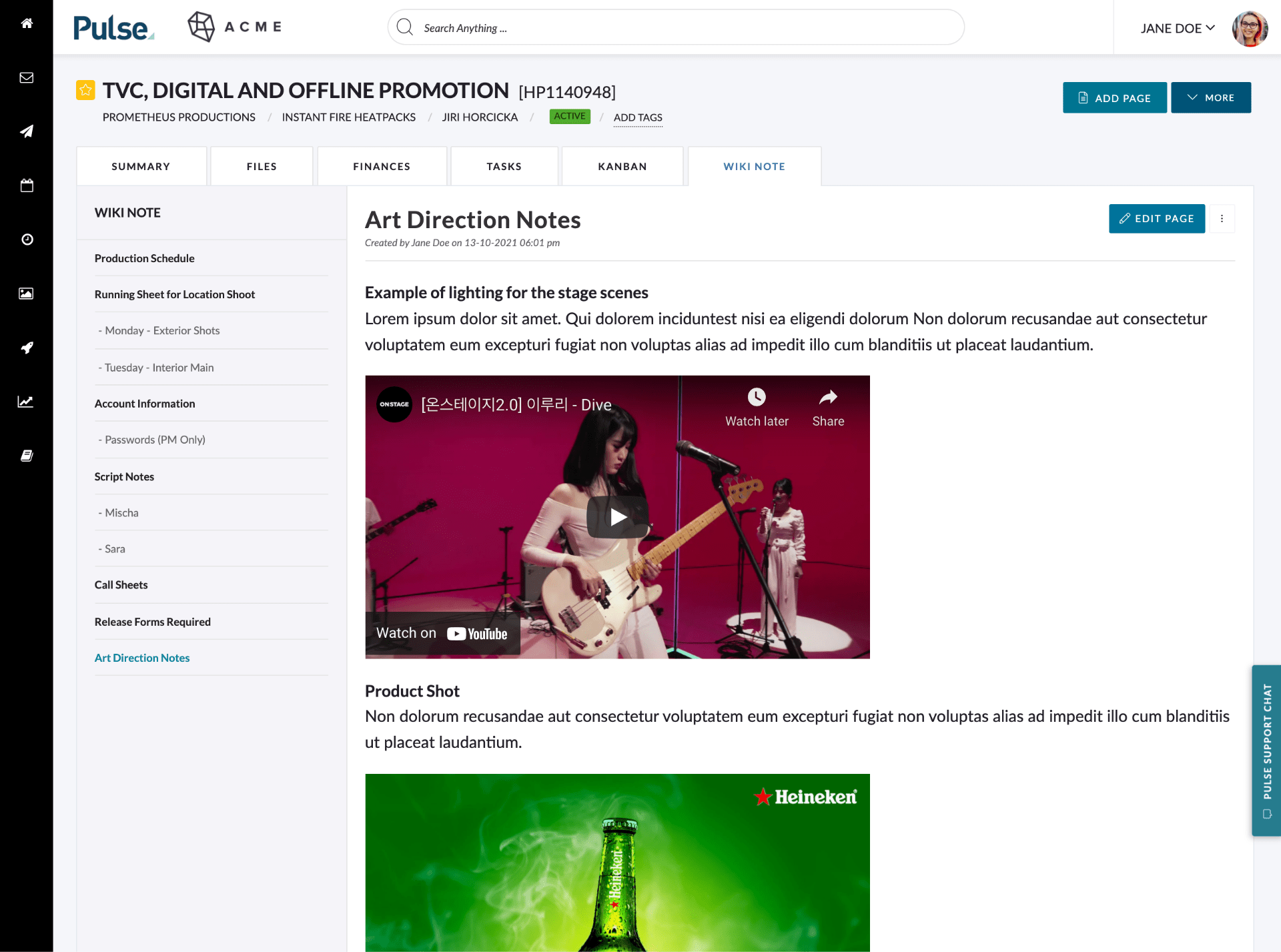Image resolution: width=1281 pixels, height=952 pixels.
Task: Open the image gallery icon in sidebar
Action: pos(27,294)
